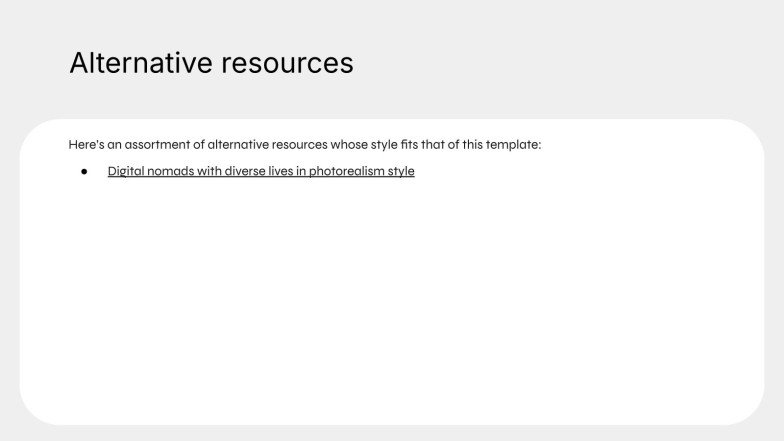Click 'that of this' in the intro sentence
Image resolution: width=784 pixels, height=441 pixels.
(x=452, y=144)
